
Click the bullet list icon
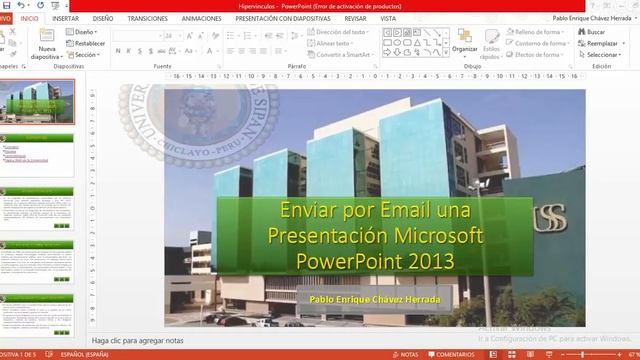point(232,36)
